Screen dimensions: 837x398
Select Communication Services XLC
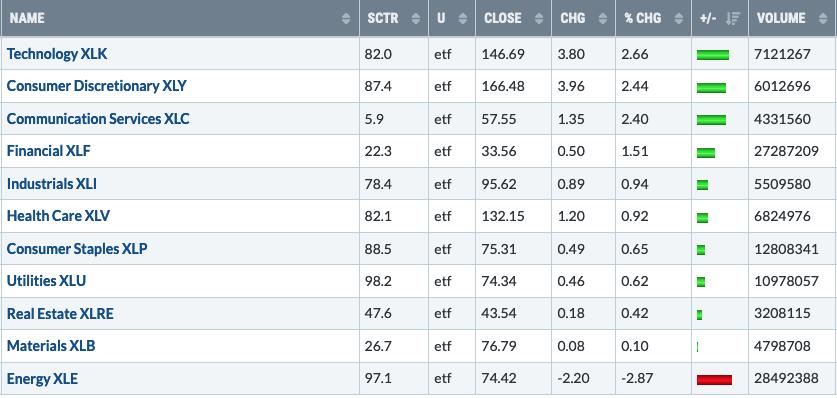[x=98, y=118]
